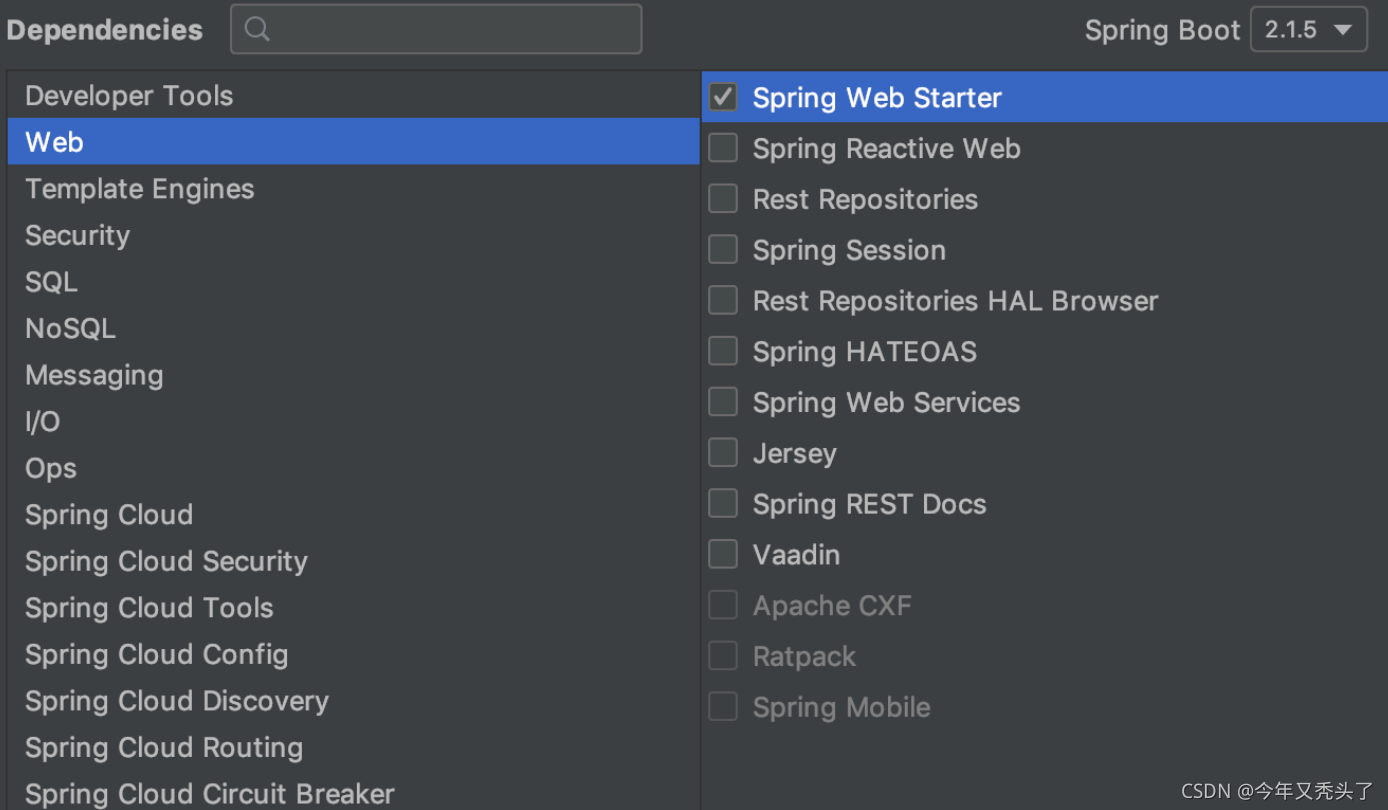Select the Messaging category

point(93,374)
